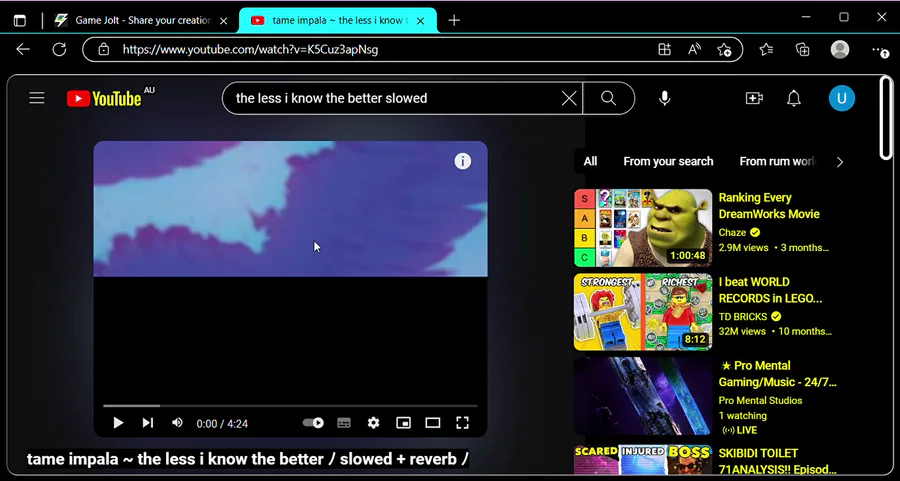Click the 32M views text

[742, 331]
